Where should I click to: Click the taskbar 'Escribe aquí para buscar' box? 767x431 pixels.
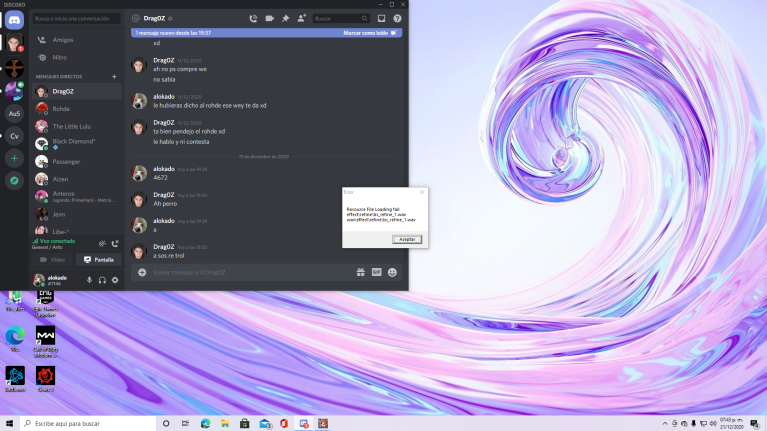89,423
